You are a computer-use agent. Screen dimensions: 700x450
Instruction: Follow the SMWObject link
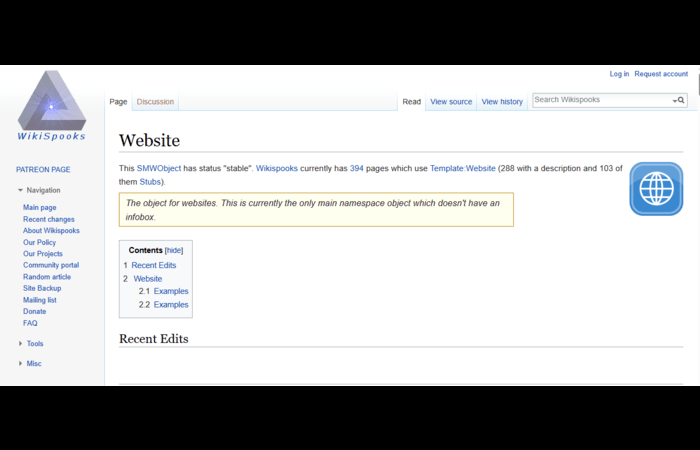159,168
